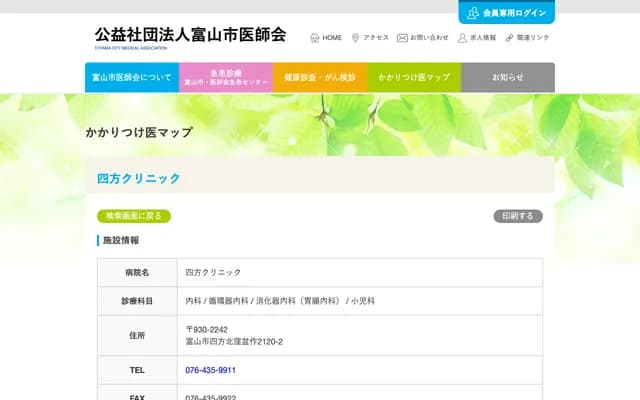Open the 関連リンク text link

533,38
